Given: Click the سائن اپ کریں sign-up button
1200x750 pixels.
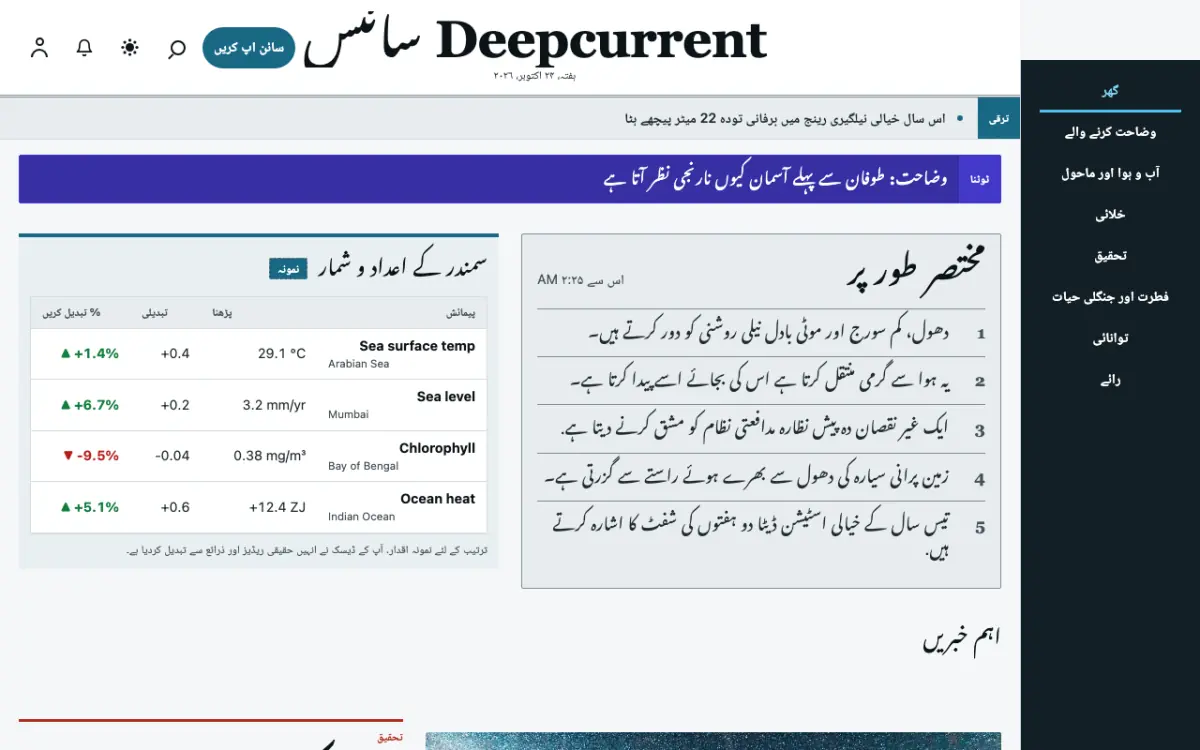Looking at the screenshot, I should [x=249, y=48].
